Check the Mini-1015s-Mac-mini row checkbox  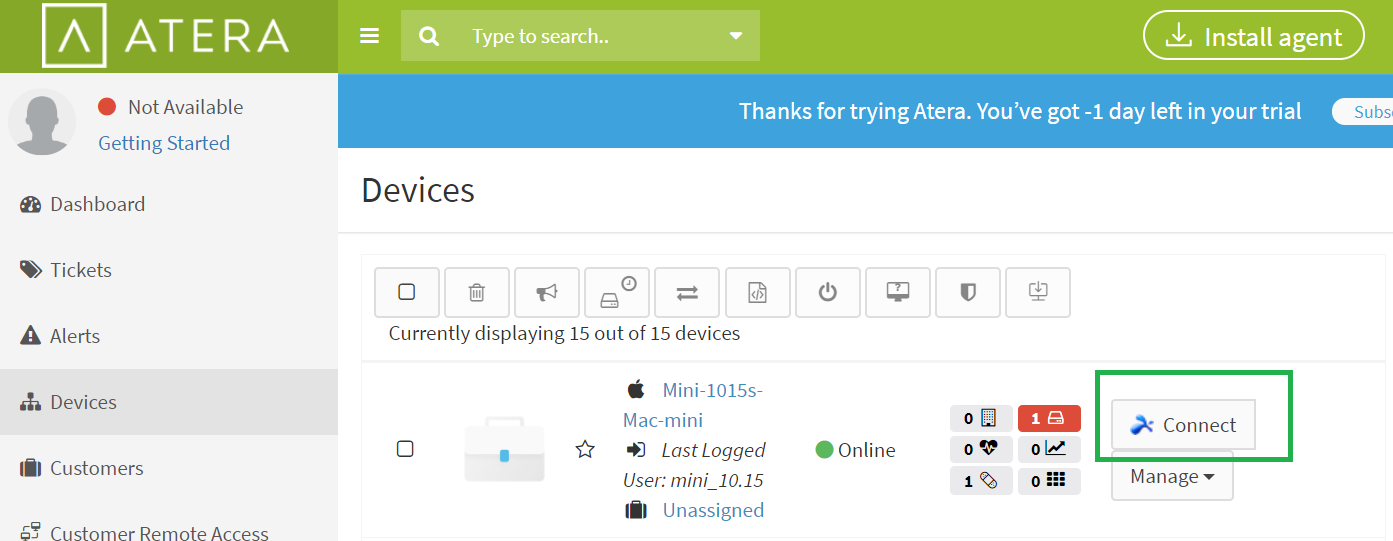tap(405, 449)
